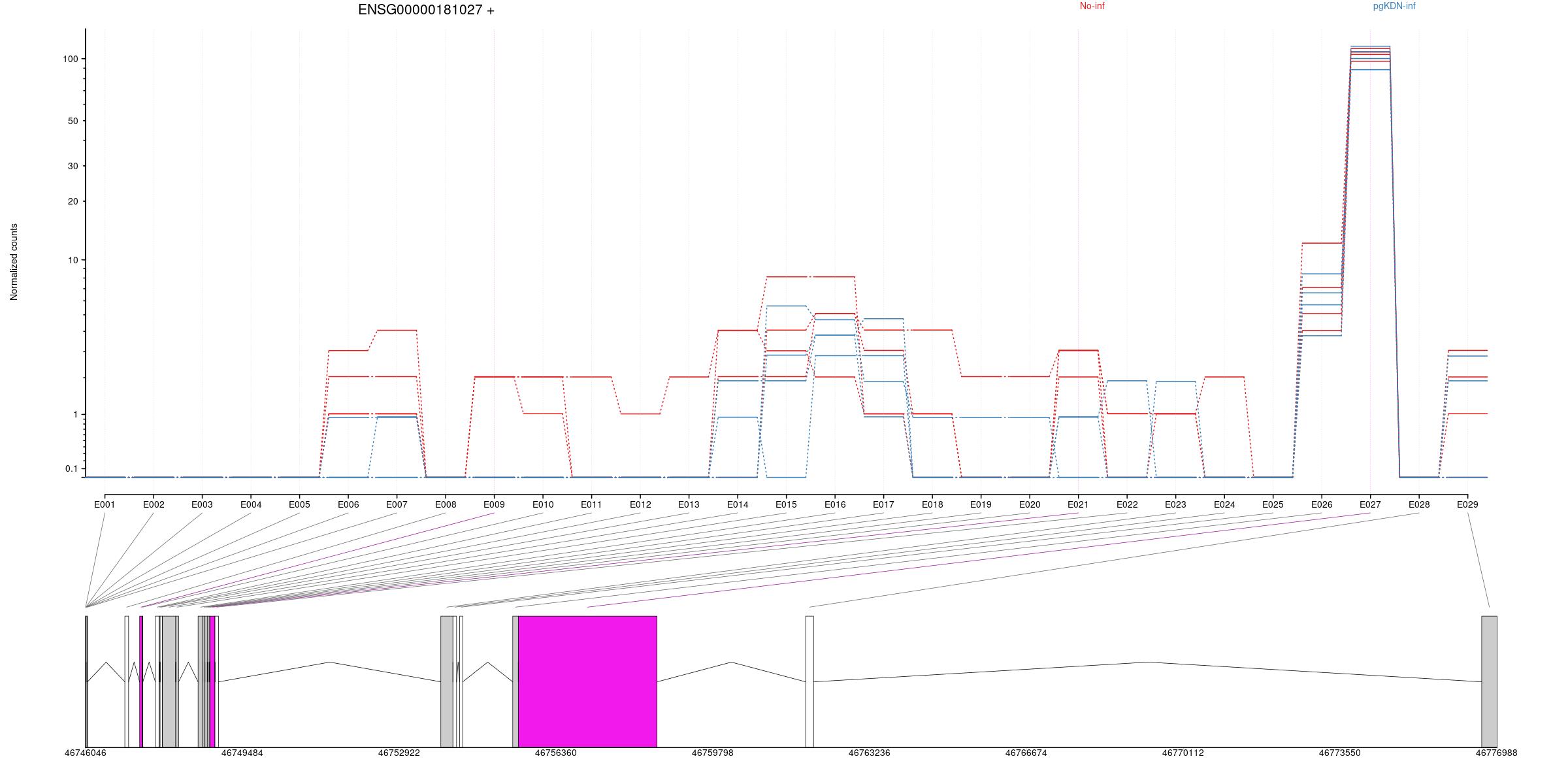Click exon label E024
Viewport: 1568px width, 784px height.
[x=1224, y=504]
